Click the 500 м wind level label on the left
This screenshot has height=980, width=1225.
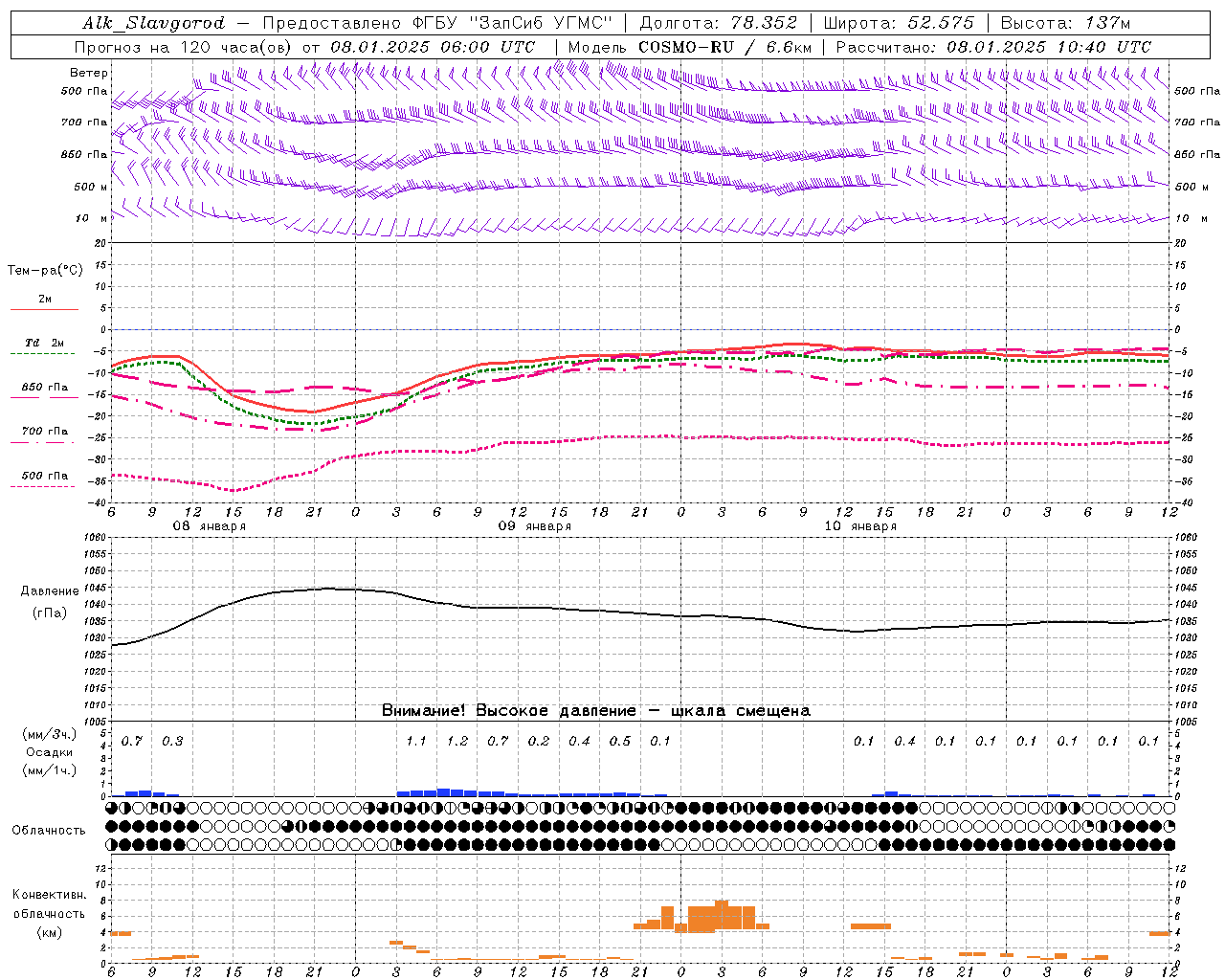click(x=90, y=187)
